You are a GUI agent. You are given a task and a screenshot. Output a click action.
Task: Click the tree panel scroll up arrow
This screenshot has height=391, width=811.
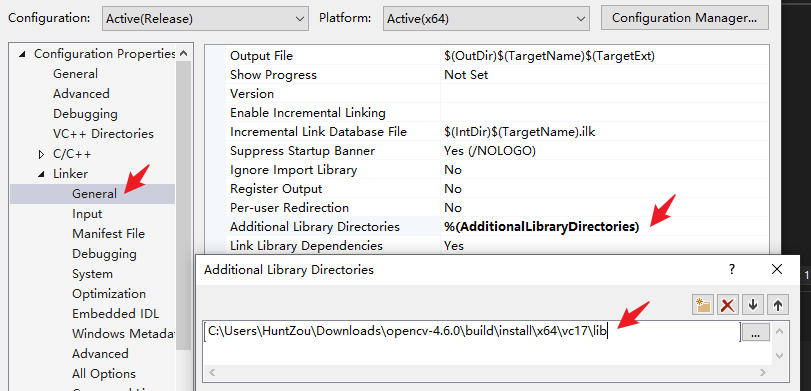(x=184, y=53)
